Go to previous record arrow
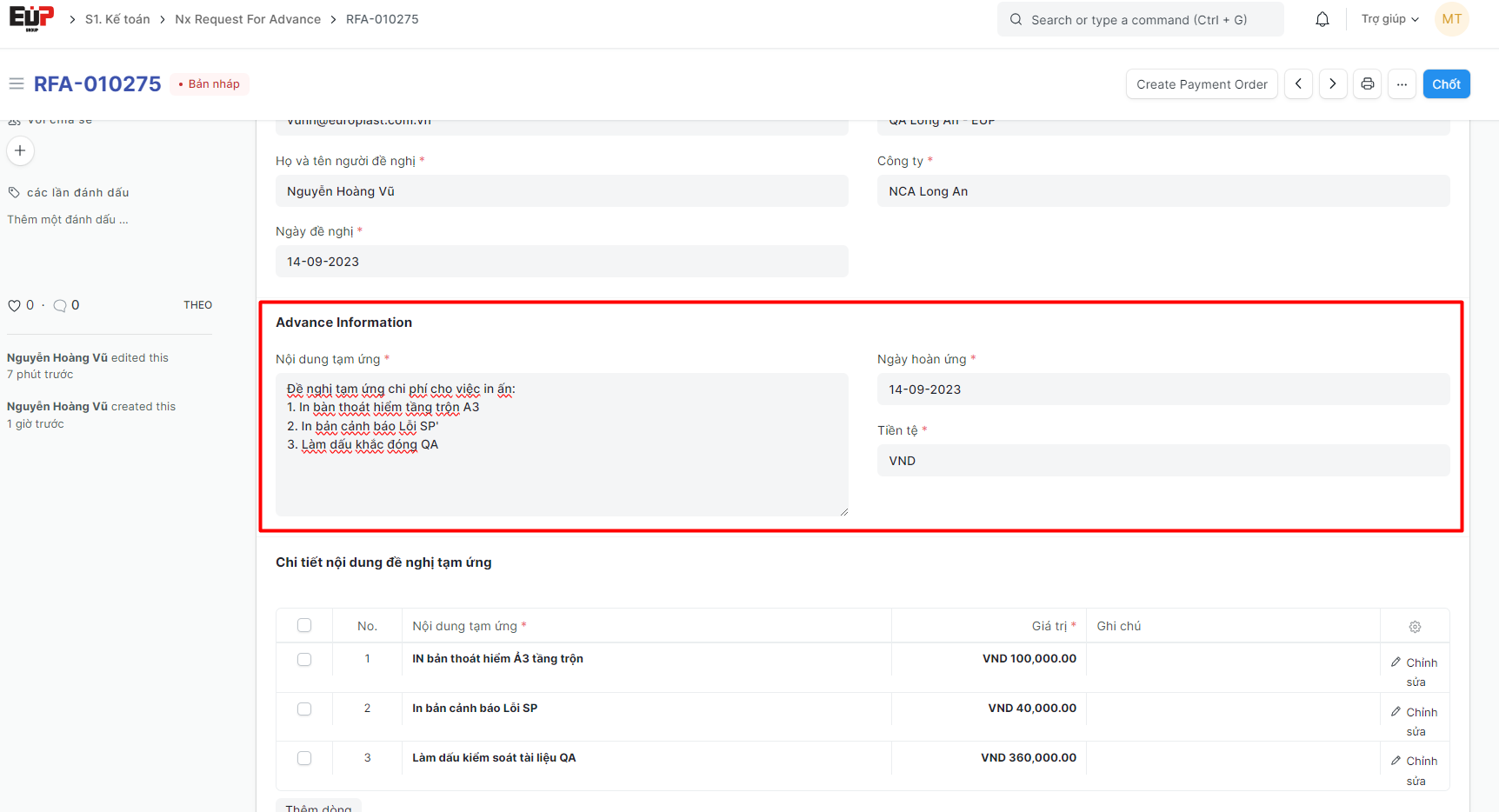The width and height of the screenshot is (1499, 812). click(1298, 84)
